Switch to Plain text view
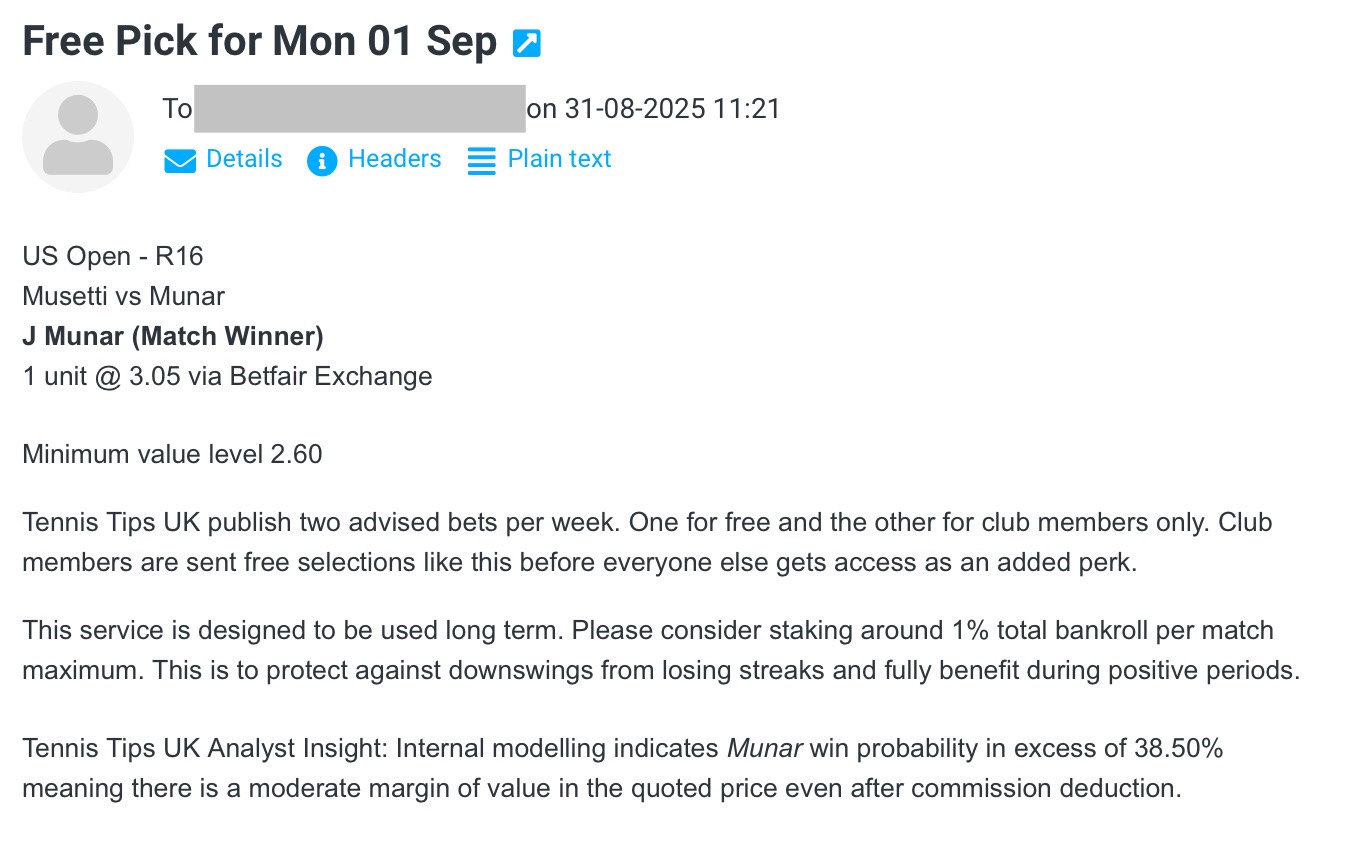Viewport: 1350px width, 843px height. pyautogui.click(x=559, y=159)
